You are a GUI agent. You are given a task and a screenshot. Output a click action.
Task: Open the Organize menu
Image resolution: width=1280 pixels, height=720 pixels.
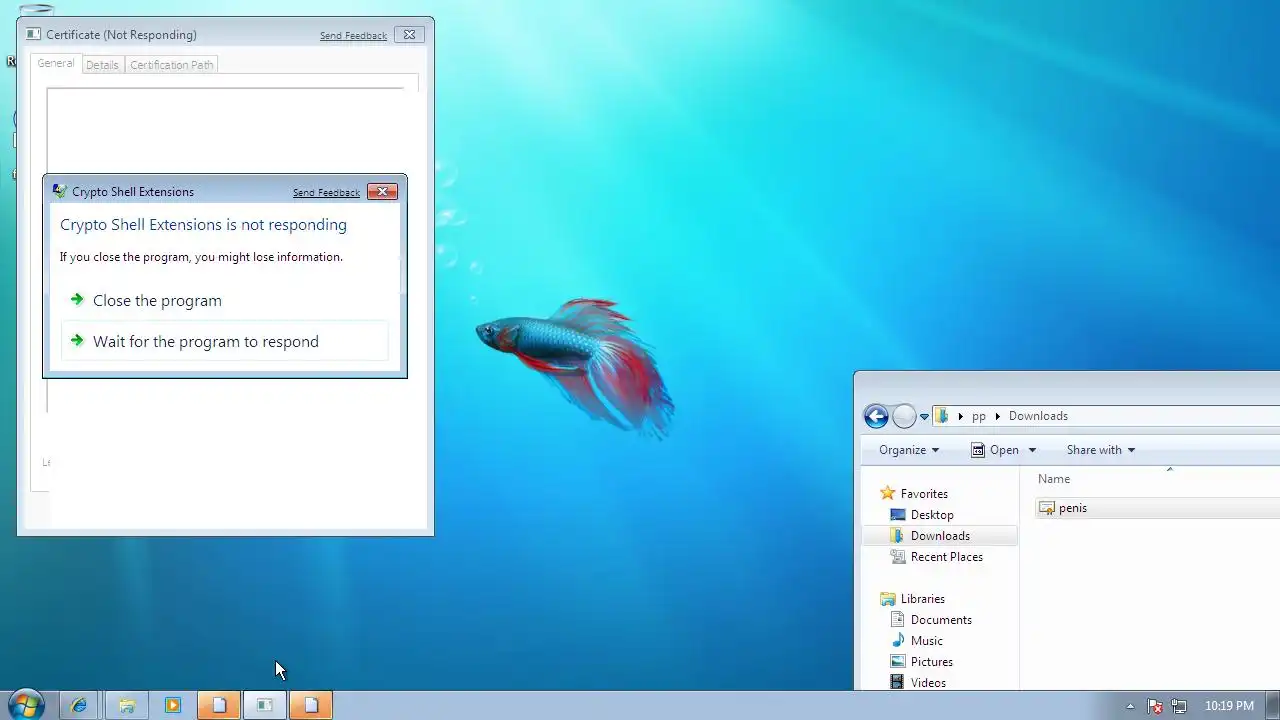click(909, 450)
